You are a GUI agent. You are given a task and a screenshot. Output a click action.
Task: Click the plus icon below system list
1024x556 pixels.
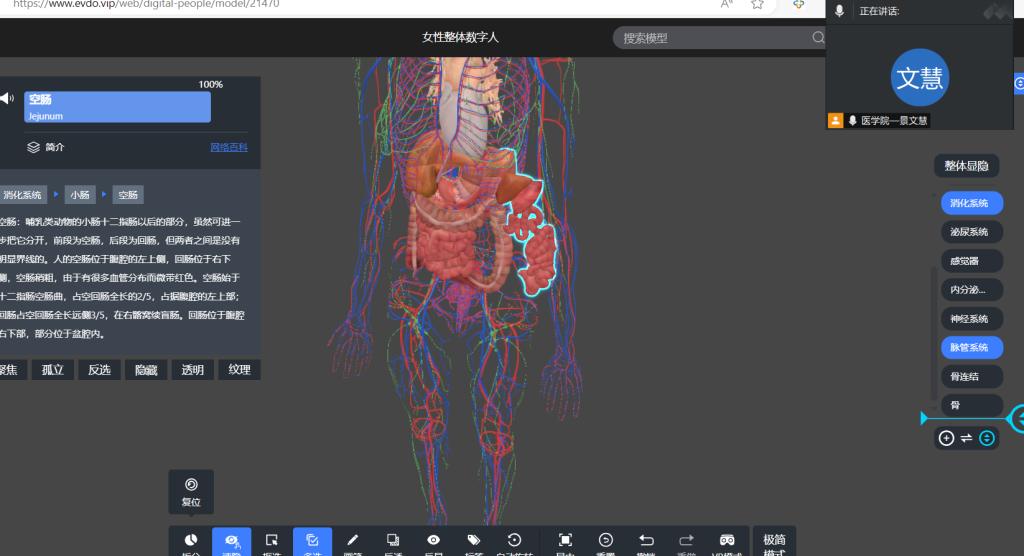pos(947,438)
